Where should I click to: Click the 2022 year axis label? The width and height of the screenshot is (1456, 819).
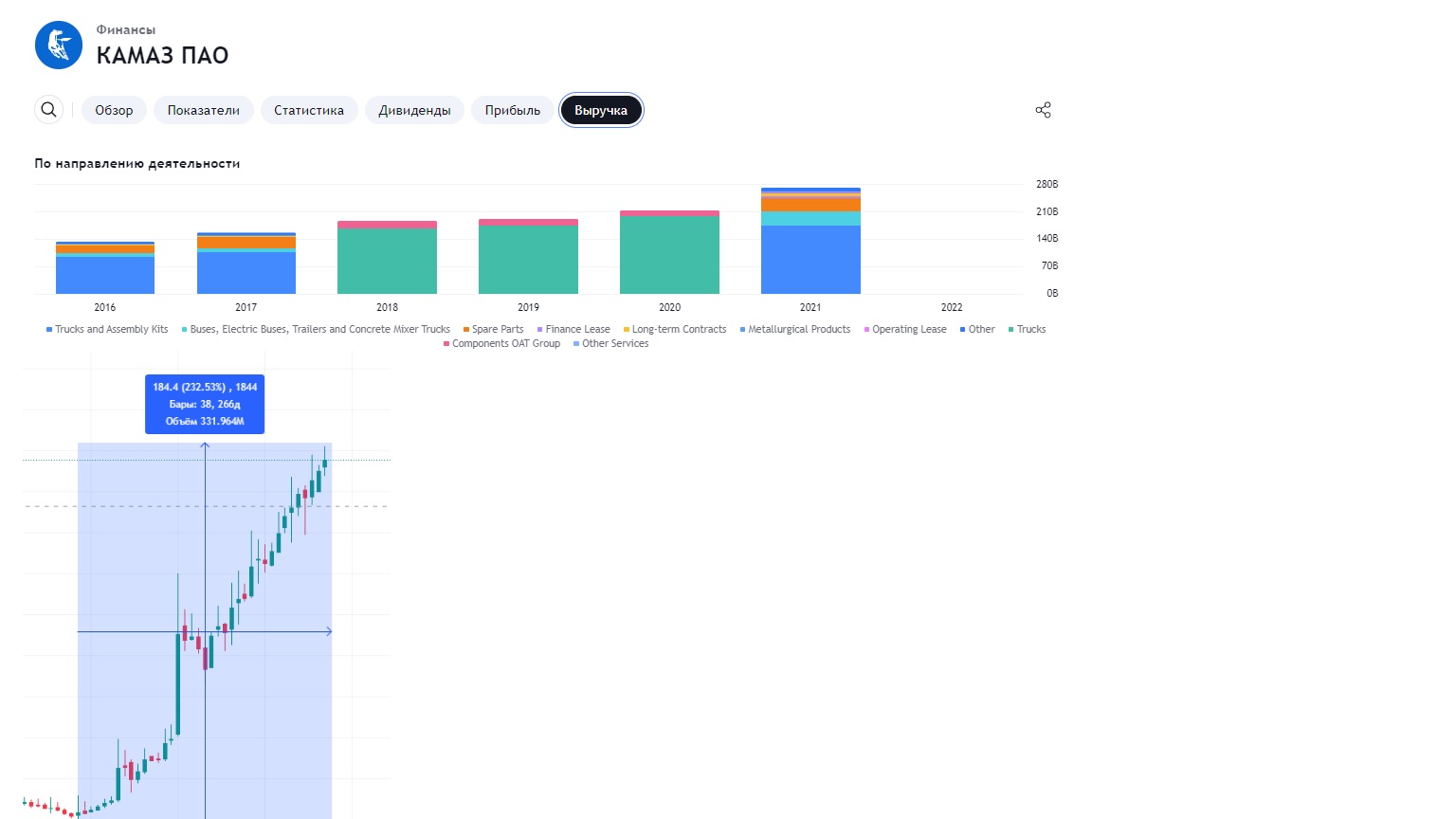[952, 307]
